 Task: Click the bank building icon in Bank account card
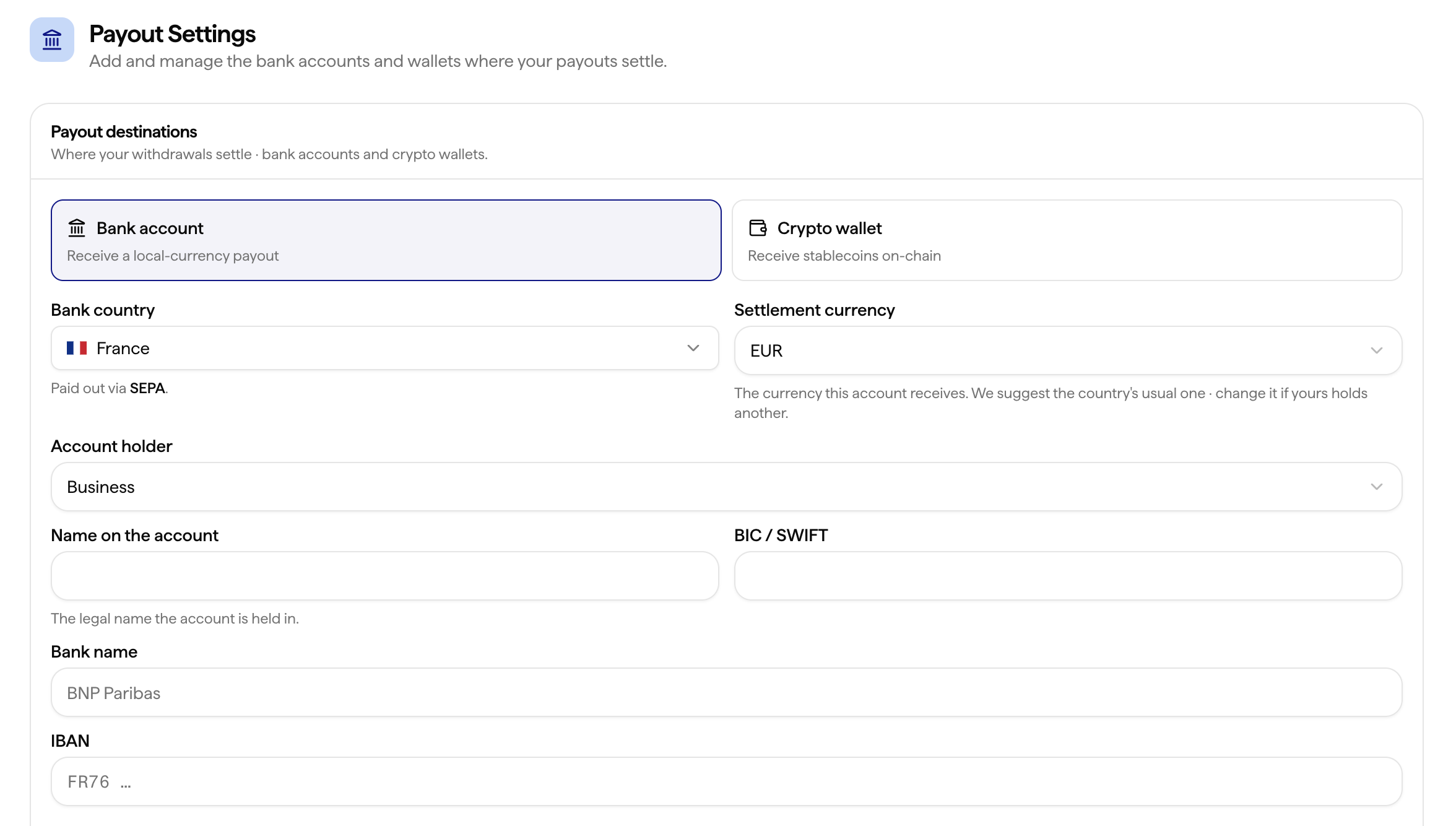point(77,228)
